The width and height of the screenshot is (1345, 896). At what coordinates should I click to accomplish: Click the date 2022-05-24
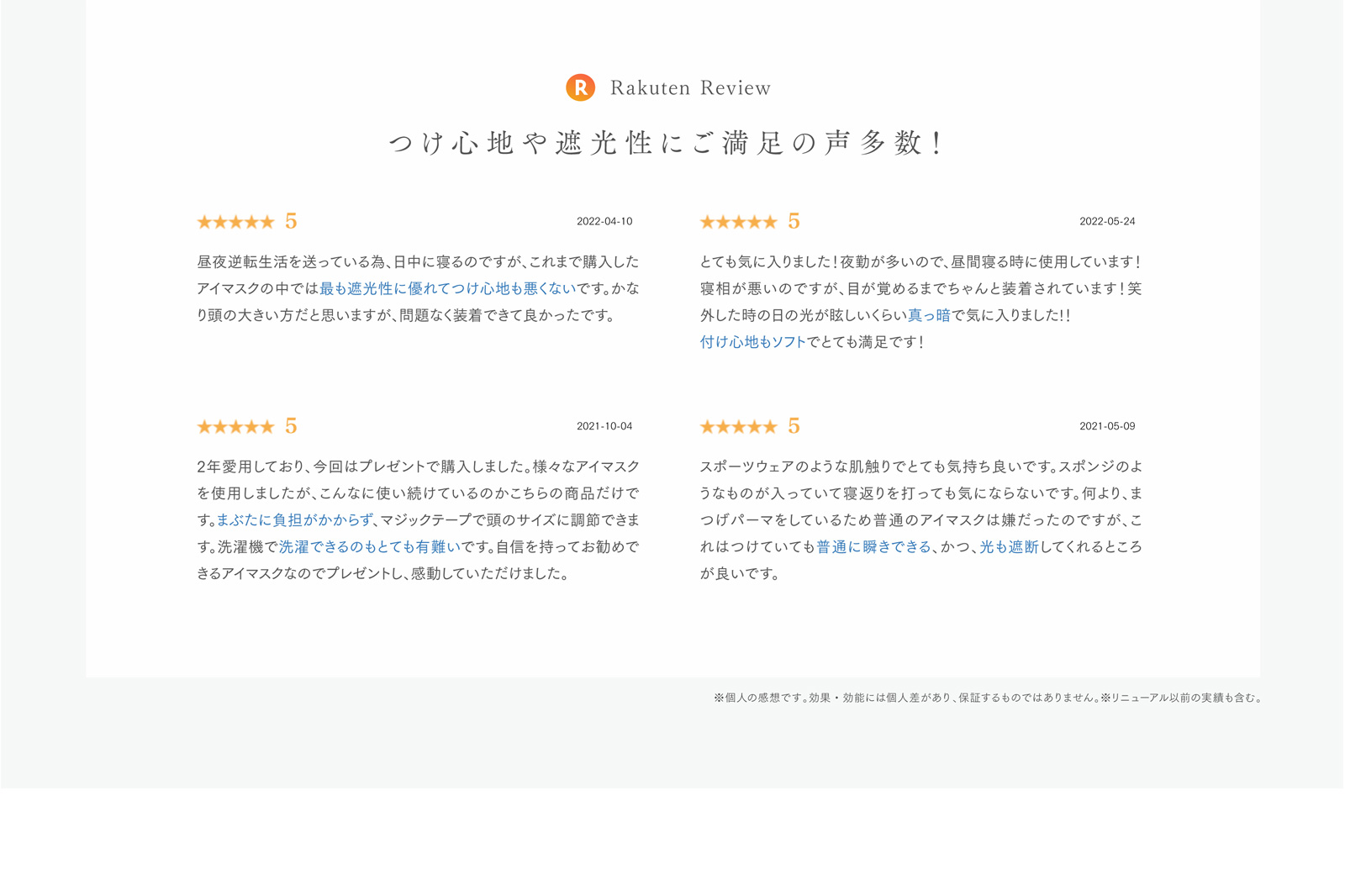pos(1107,221)
